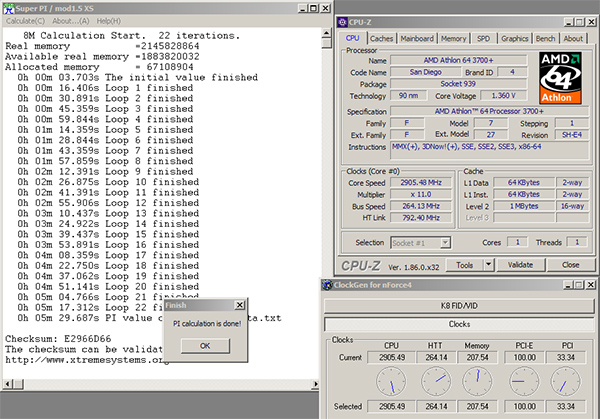The width and height of the screenshot is (600, 419).
Task: Click the Checksum: E2966D66 line
Action: point(58,339)
